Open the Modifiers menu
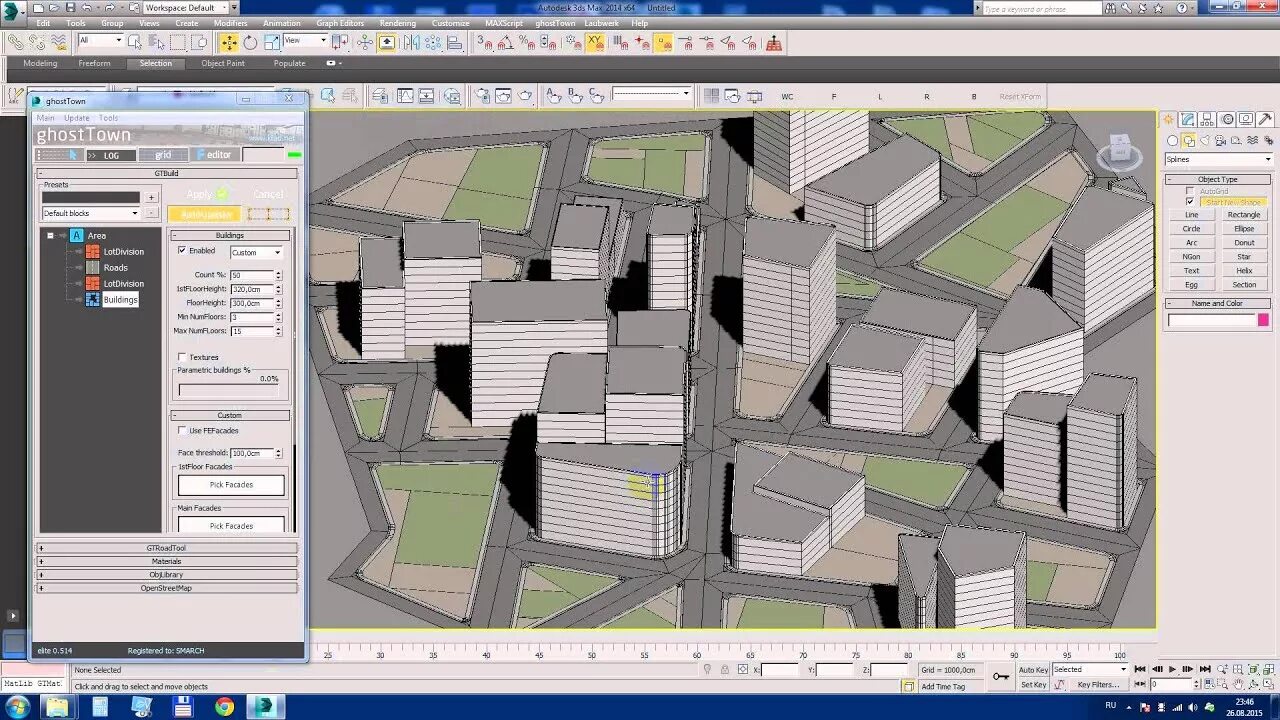1280x720 pixels. pyautogui.click(x=230, y=23)
